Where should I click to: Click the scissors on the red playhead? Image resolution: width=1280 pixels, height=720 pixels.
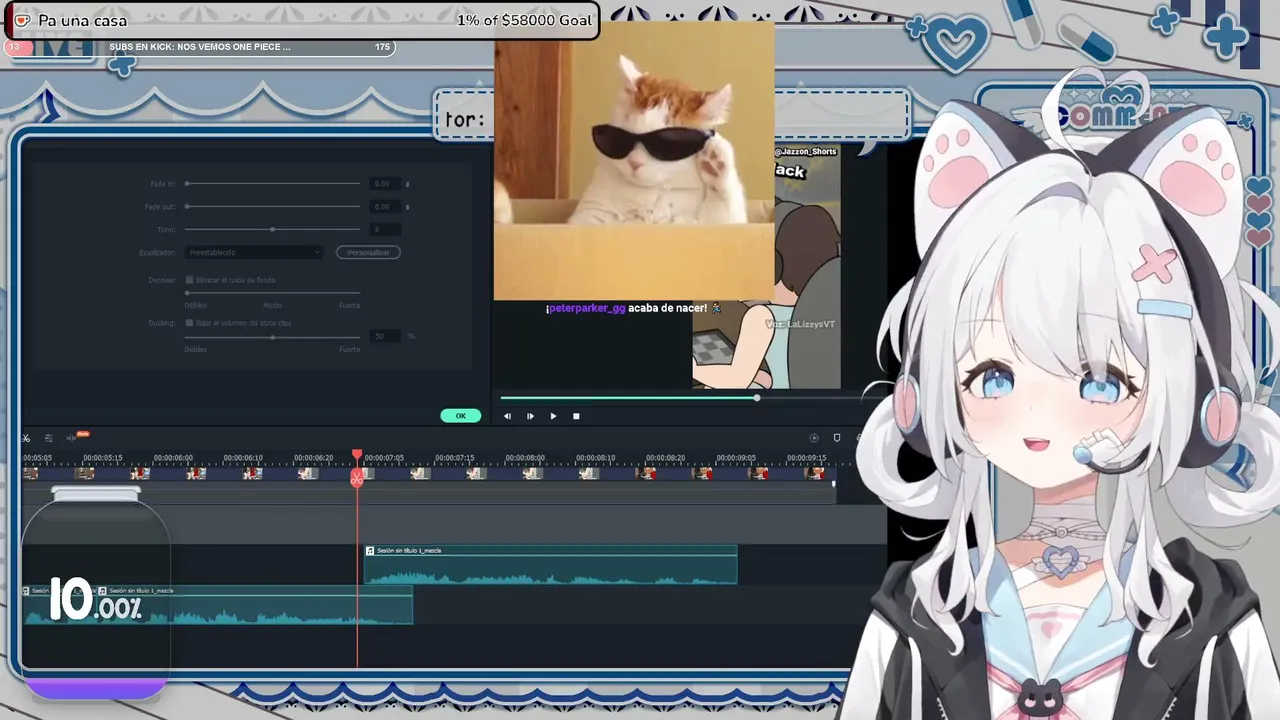coord(357,479)
